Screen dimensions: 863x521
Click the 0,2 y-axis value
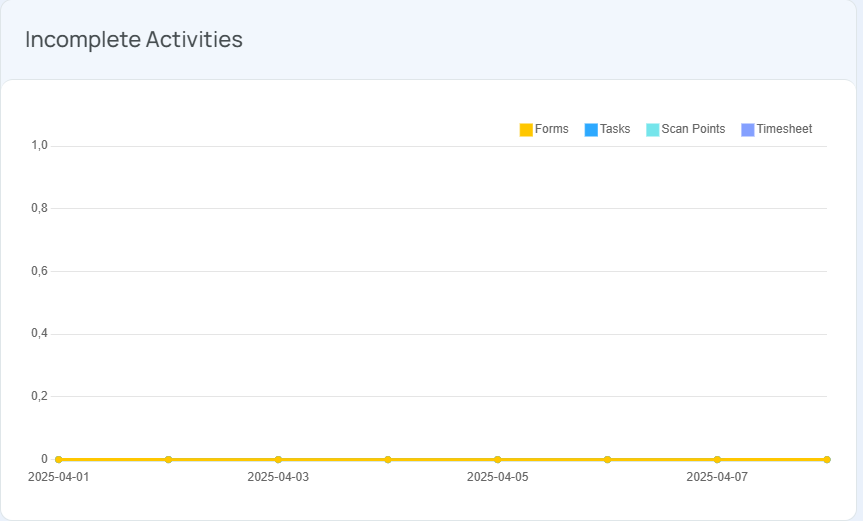click(x=40, y=396)
